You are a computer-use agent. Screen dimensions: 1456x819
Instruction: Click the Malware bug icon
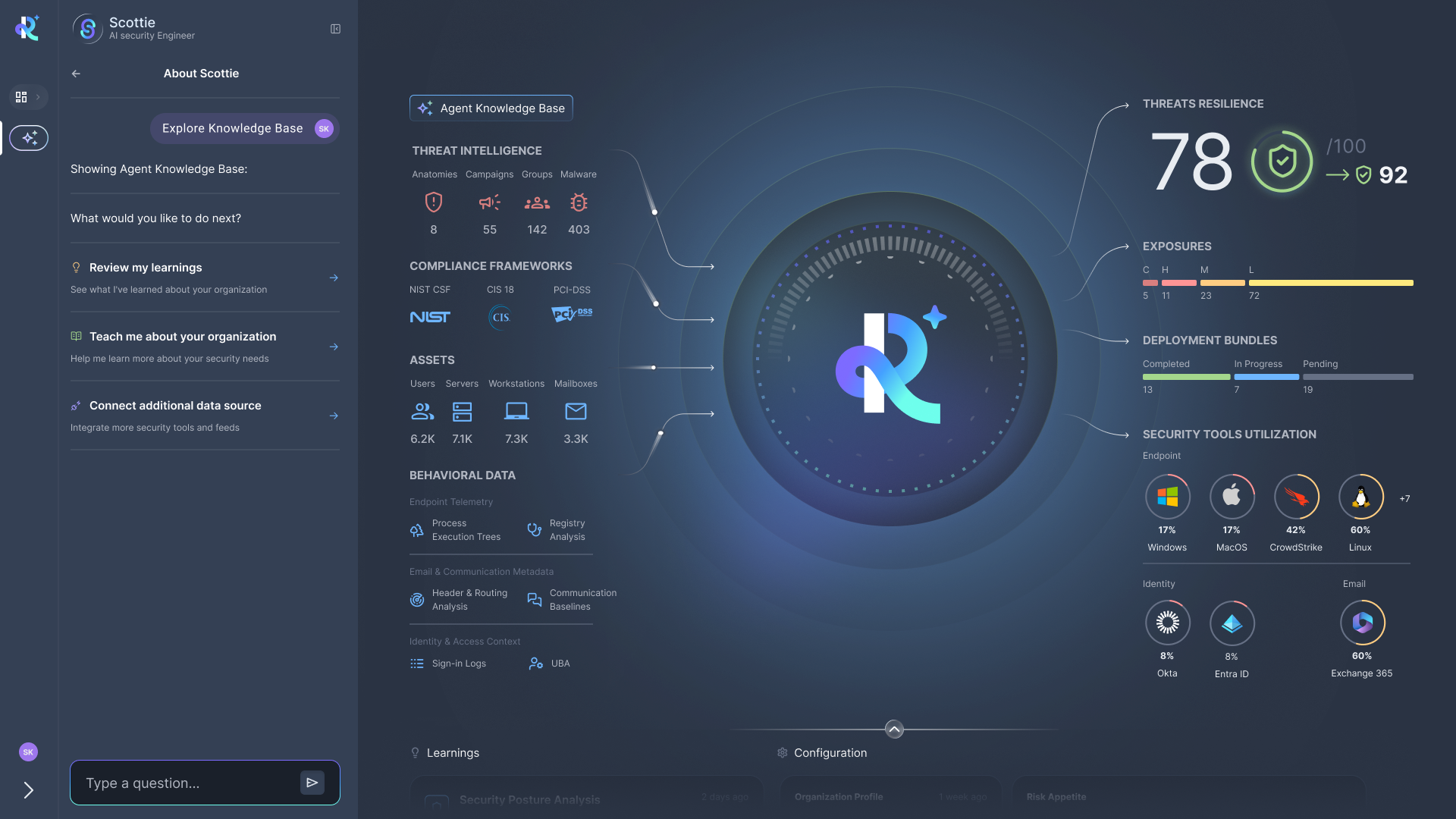click(x=579, y=202)
